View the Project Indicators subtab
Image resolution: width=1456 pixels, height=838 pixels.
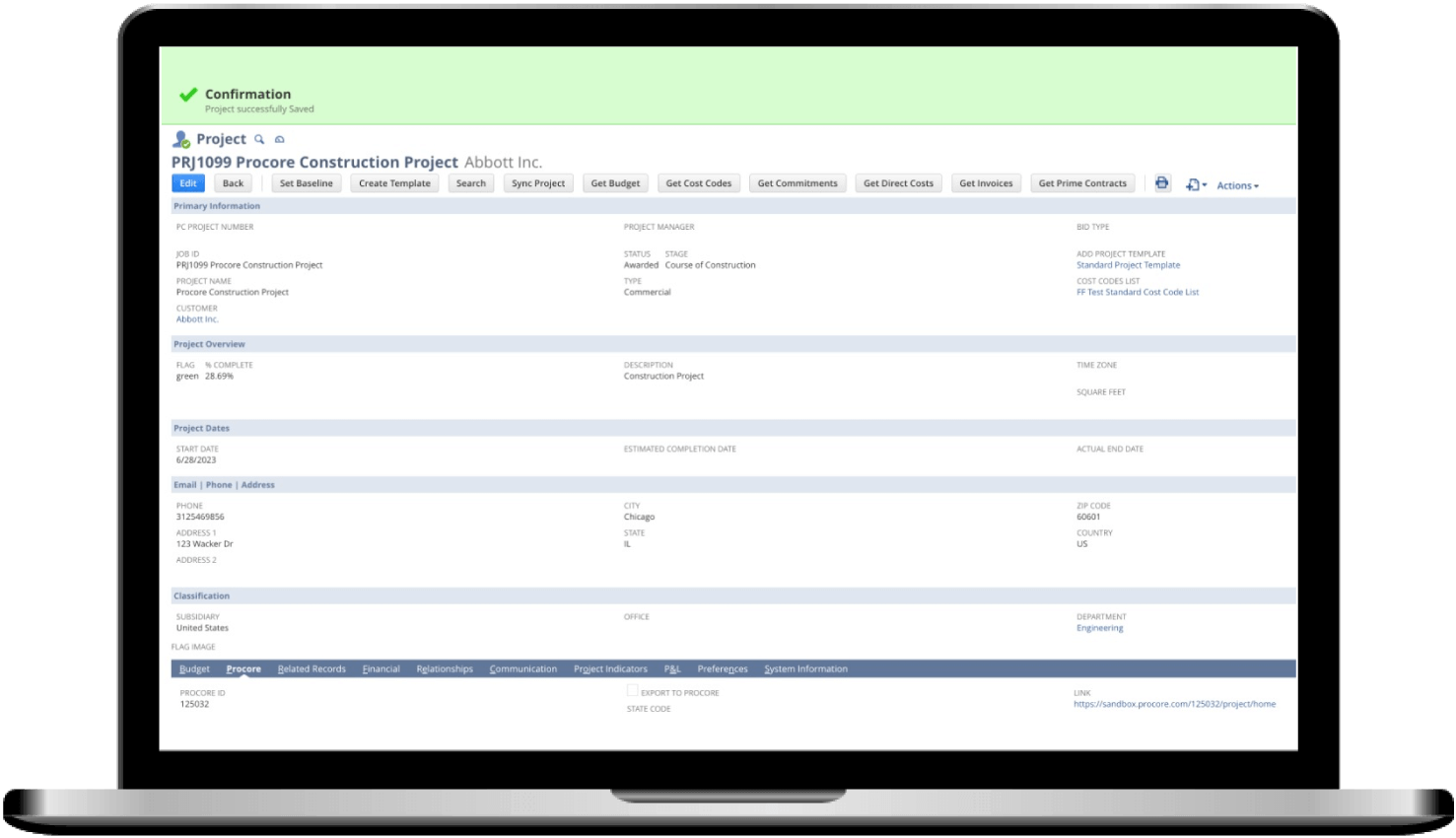[610, 669]
